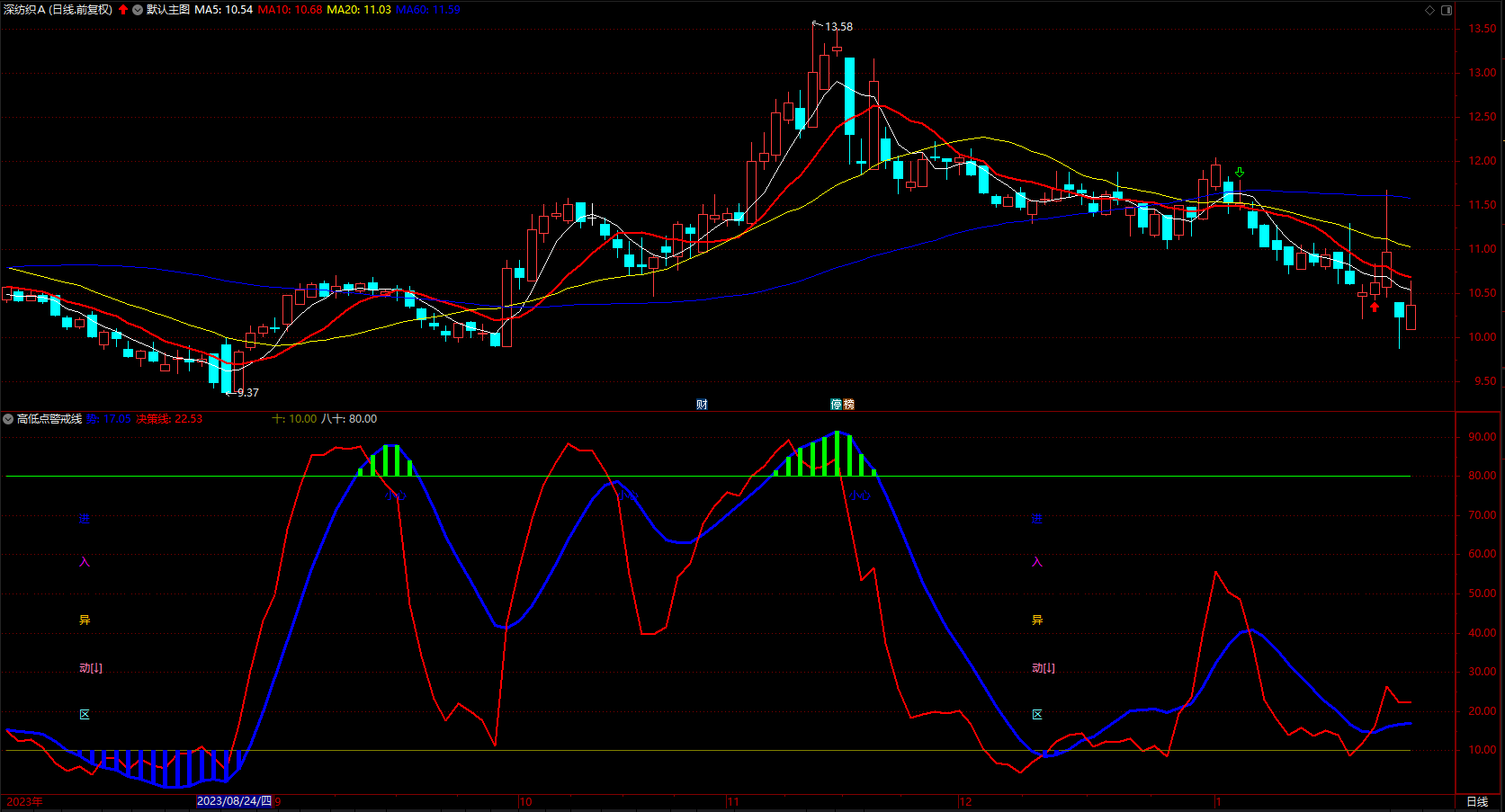
Task: Select the 日线 period button at bottom right
Action: [1477, 801]
